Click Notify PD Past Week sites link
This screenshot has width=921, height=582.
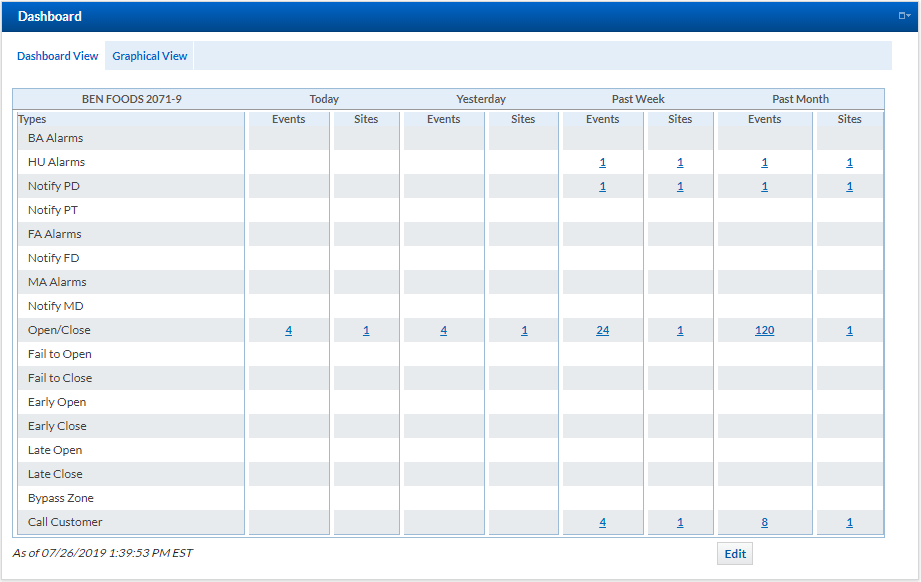(x=680, y=186)
